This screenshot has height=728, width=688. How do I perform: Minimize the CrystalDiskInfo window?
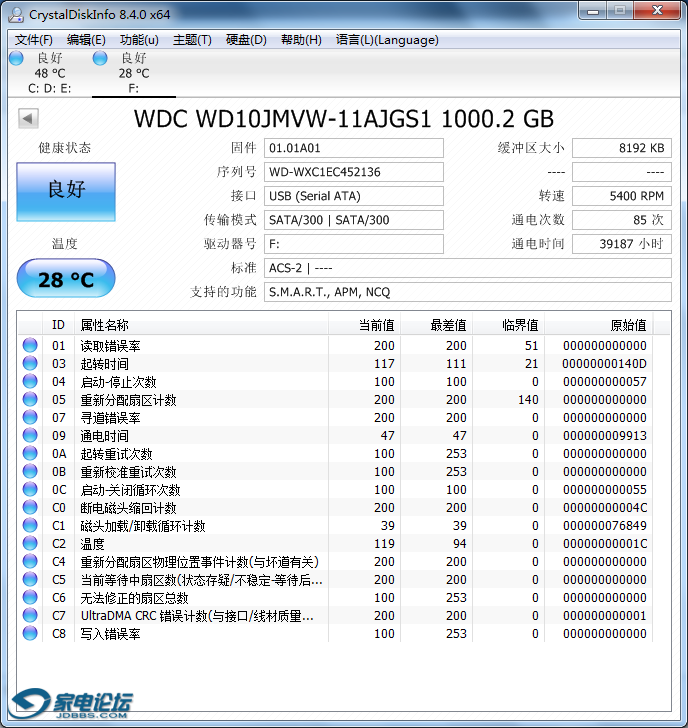coord(592,10)
